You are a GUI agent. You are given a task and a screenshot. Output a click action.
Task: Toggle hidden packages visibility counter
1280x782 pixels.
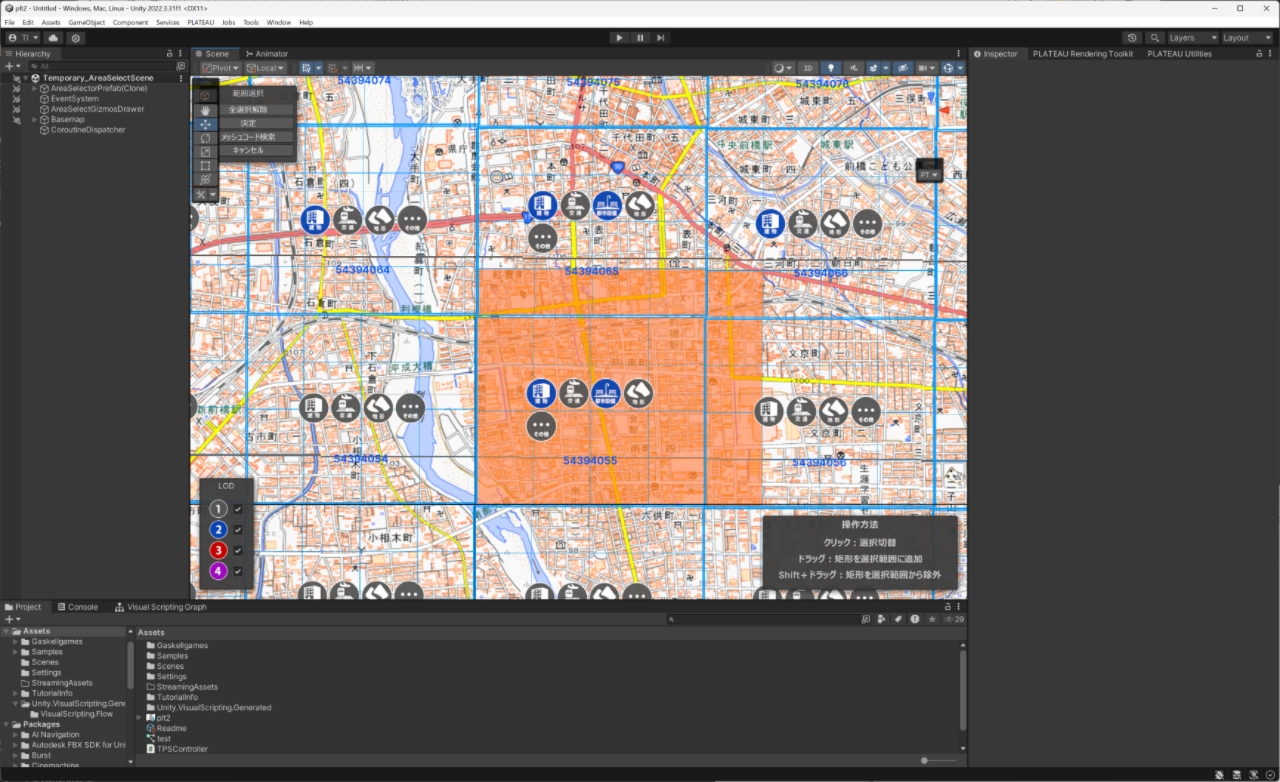coord(954,619)
